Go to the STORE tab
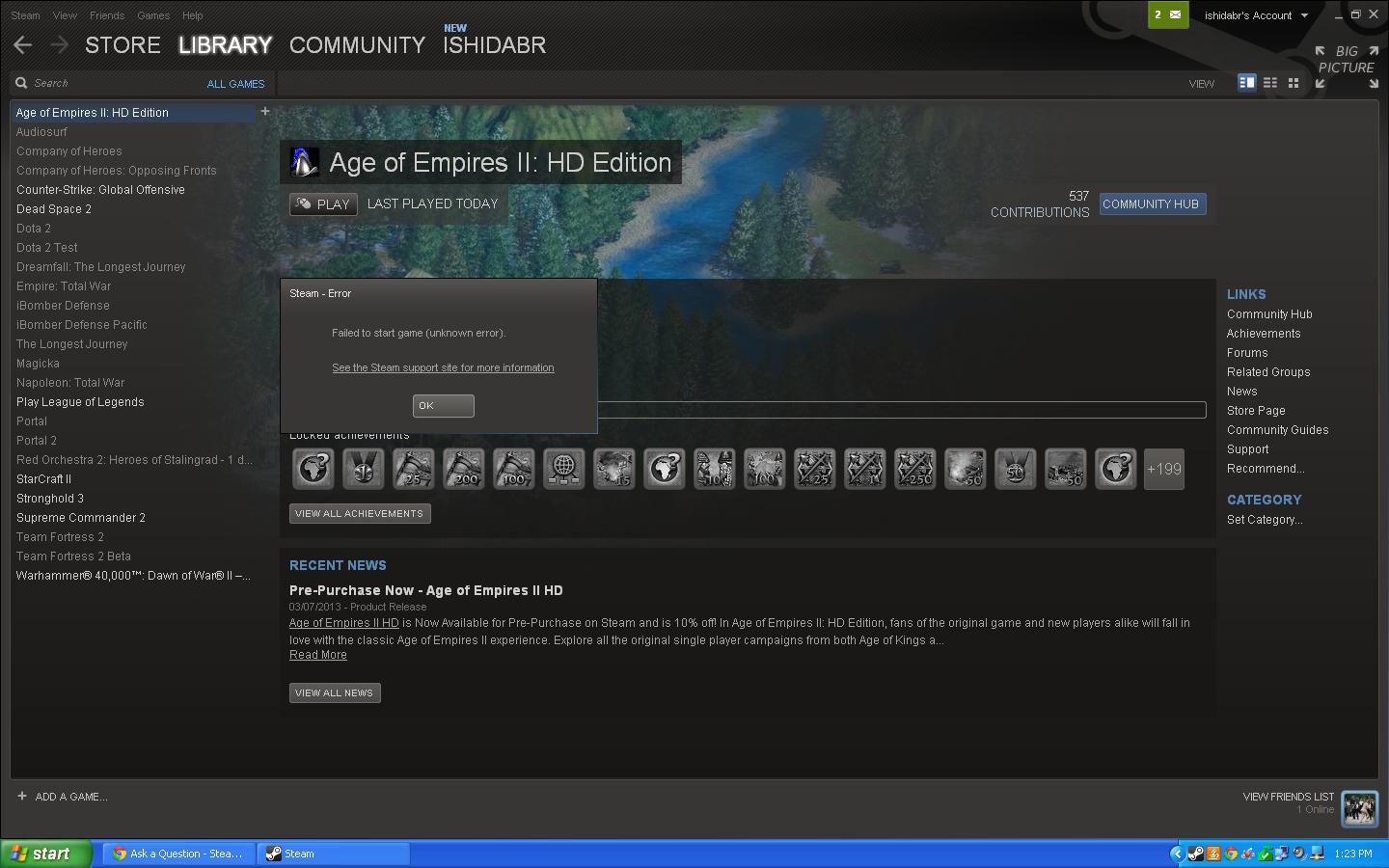The width and height of the screenshot is (1389, 868). tap(123, 45)
